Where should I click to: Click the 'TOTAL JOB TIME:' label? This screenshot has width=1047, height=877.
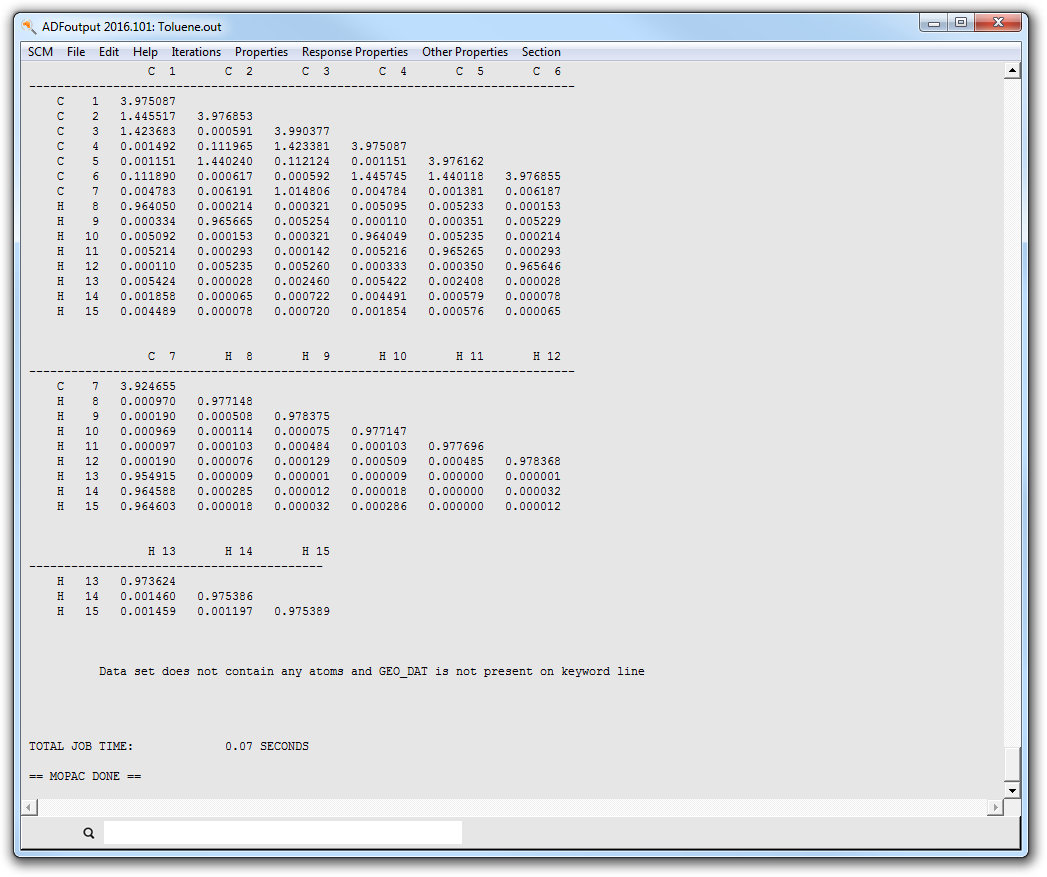81,746
